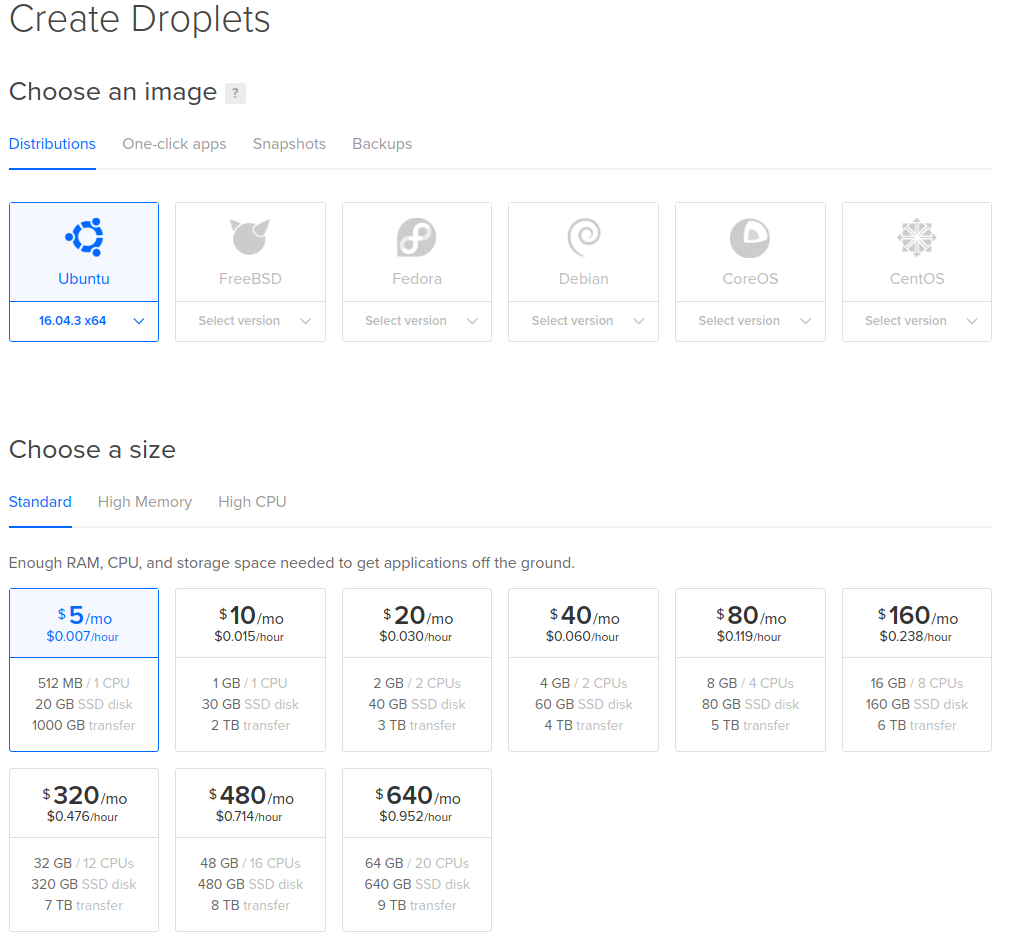Switch to High Memory sizes
Screen dimensions: 1011x944
[145, 502]
